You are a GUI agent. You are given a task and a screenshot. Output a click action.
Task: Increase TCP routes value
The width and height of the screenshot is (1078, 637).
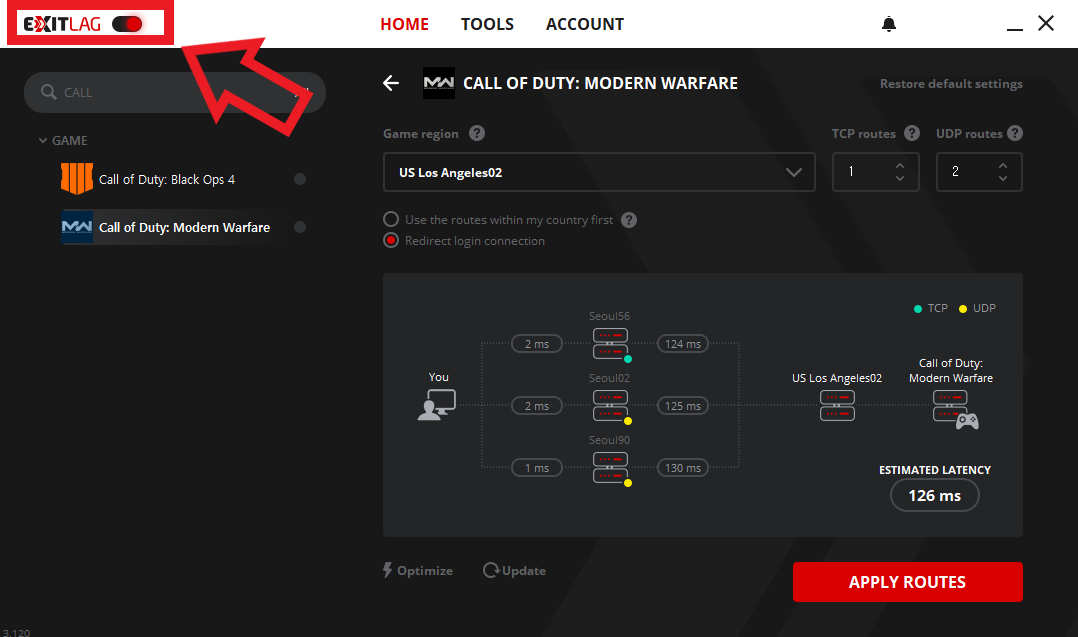pos(900,166)
